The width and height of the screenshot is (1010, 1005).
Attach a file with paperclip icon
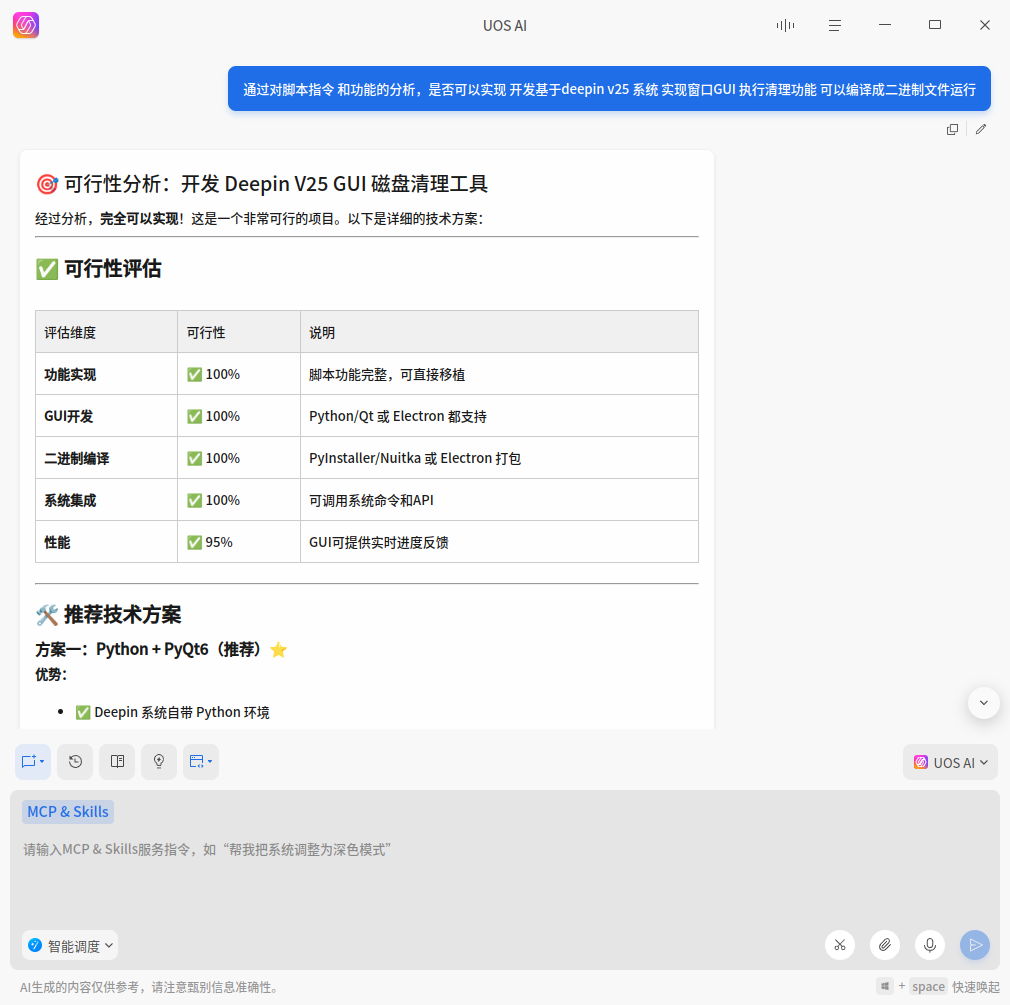(x=885, y=945)
